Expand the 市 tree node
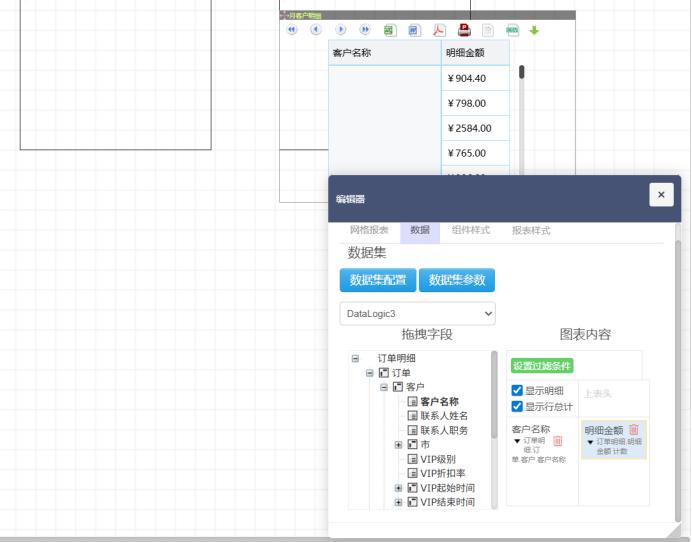 (398, 444)
